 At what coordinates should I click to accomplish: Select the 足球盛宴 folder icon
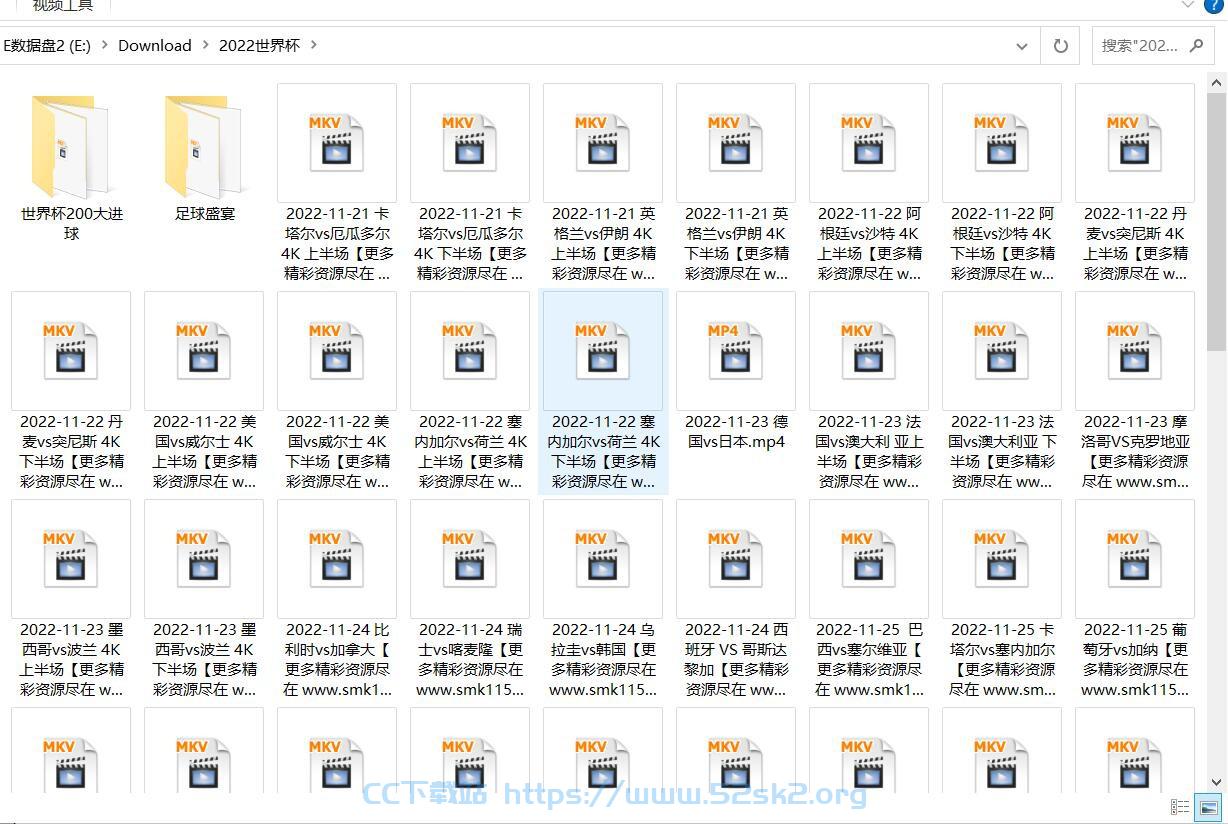point(204,145)
